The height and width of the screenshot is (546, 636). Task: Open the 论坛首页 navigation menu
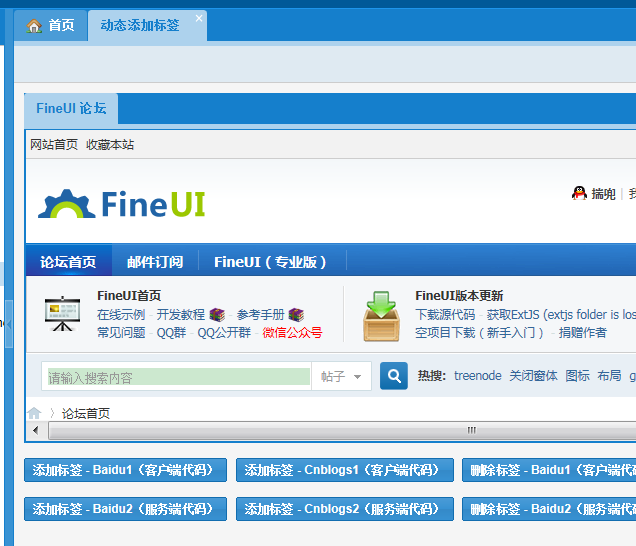tap(69, 262)
